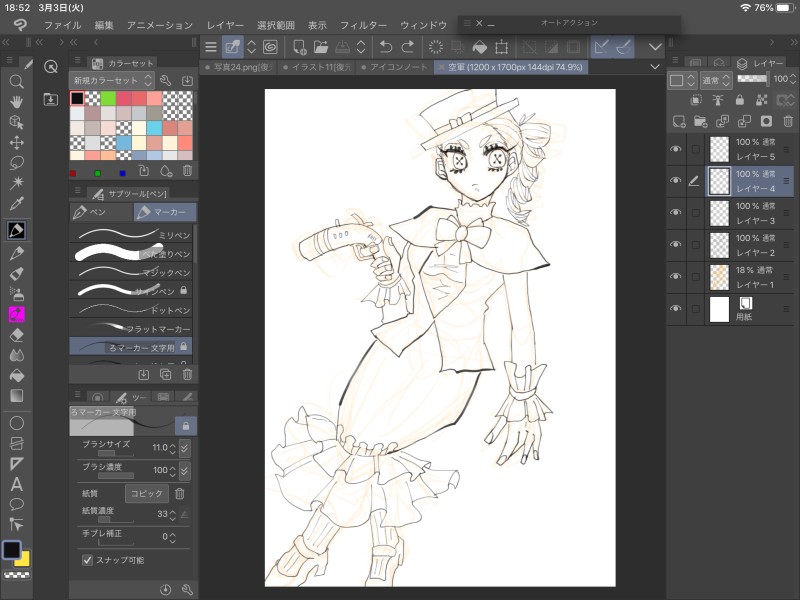Click the Fill icon in command bar
Viewport: 800px width, 600px height.
[480, 47]
